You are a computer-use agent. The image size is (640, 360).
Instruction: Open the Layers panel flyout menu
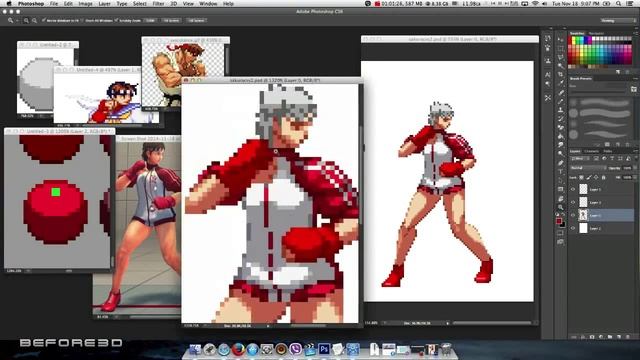(635, 151)
